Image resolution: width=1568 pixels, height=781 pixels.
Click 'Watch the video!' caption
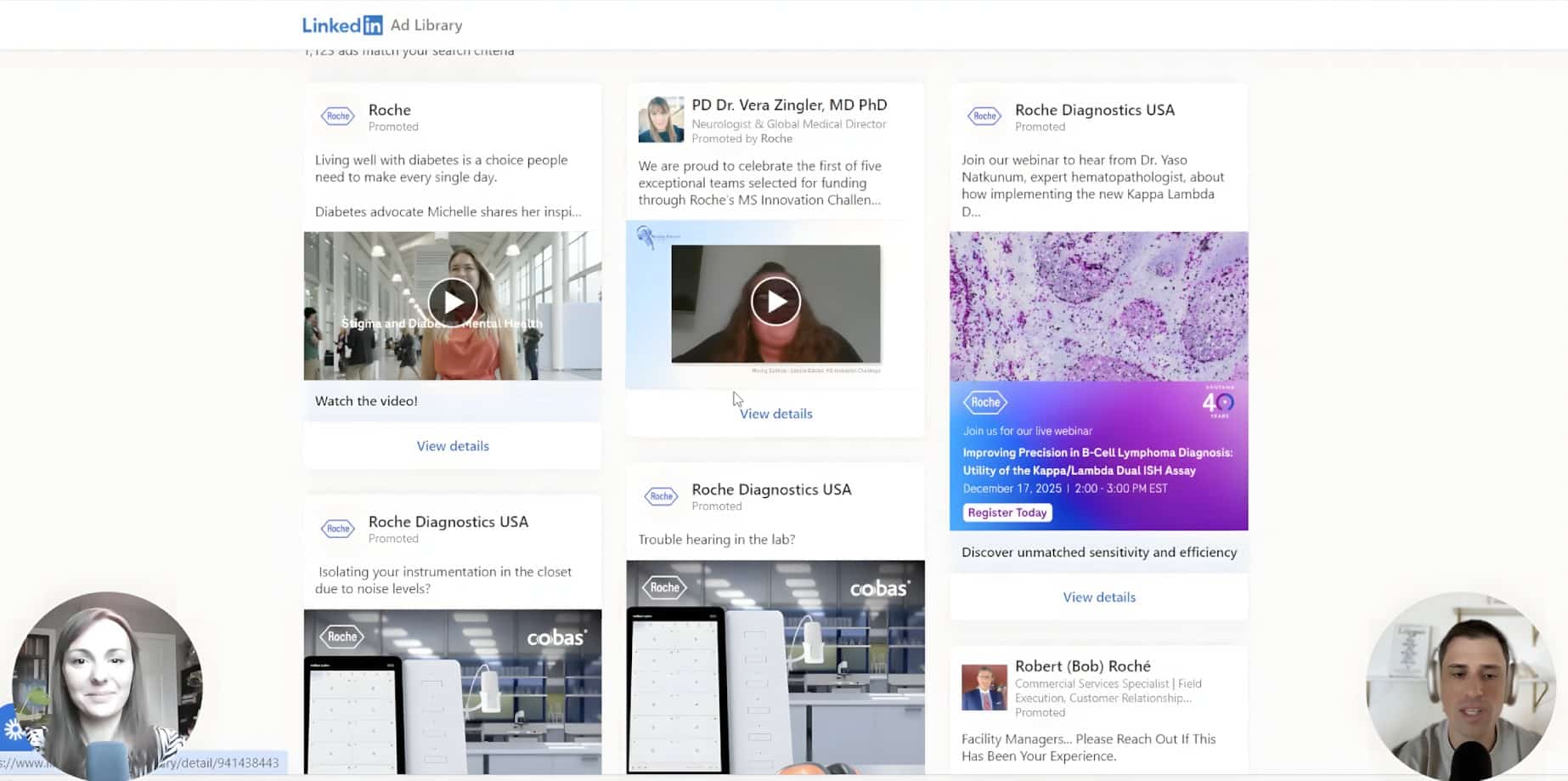[x=366, y=401]
